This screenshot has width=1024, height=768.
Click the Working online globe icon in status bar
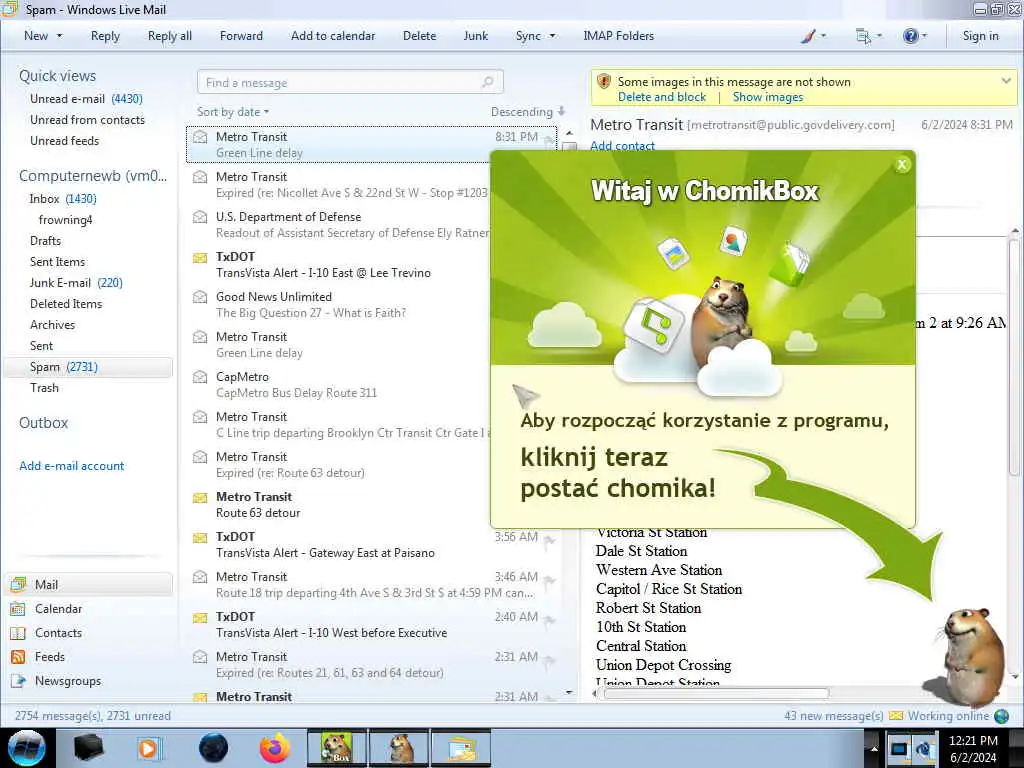pyautogui.click(x=1001, y=716)
